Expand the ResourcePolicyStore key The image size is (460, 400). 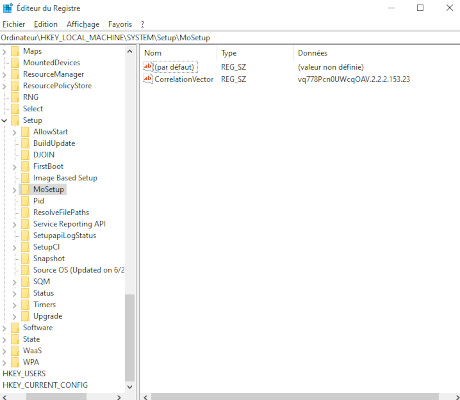[4, 86]
